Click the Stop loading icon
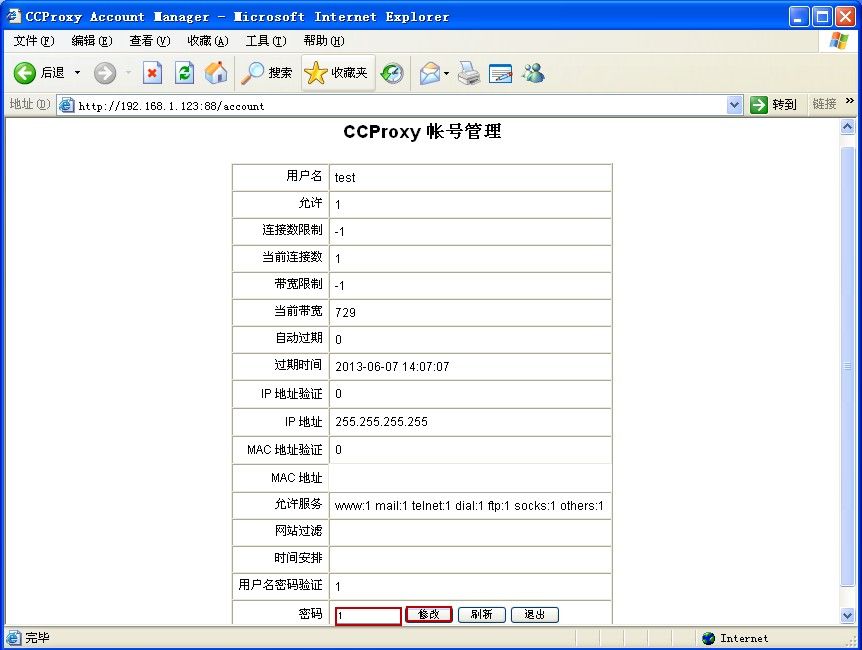 152,73
